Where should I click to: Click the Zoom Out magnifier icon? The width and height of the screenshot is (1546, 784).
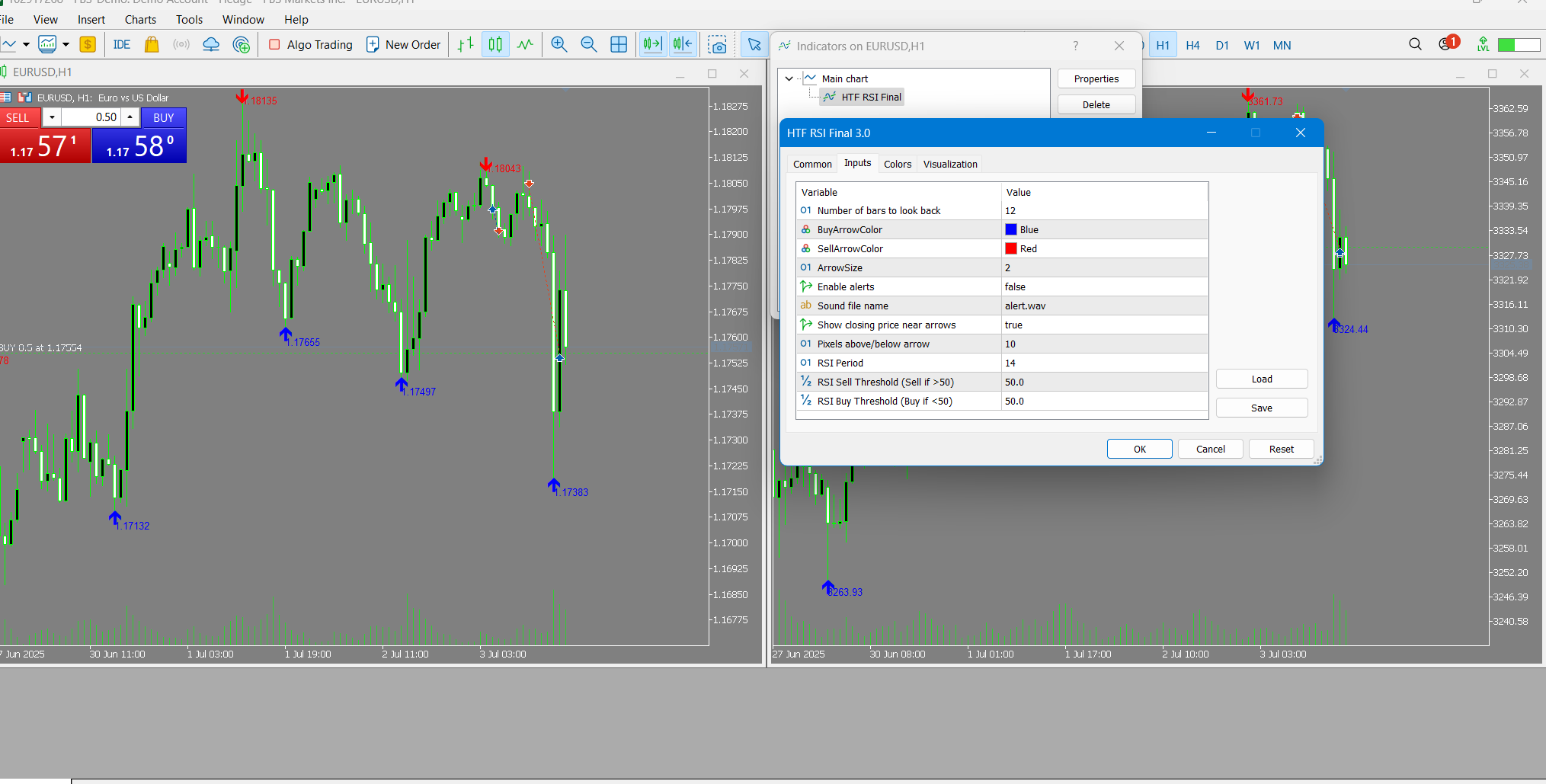pos(588,45)
